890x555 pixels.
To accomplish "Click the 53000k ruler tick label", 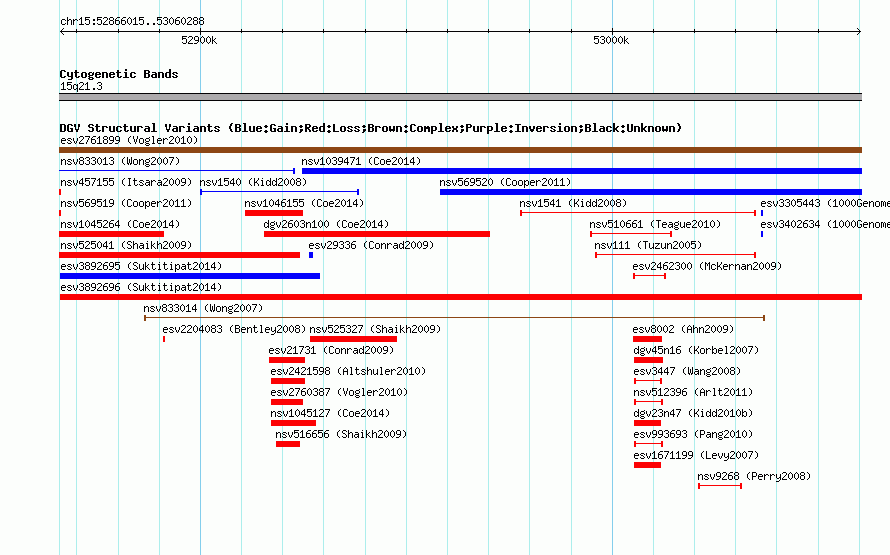I will tap(611, 40).
